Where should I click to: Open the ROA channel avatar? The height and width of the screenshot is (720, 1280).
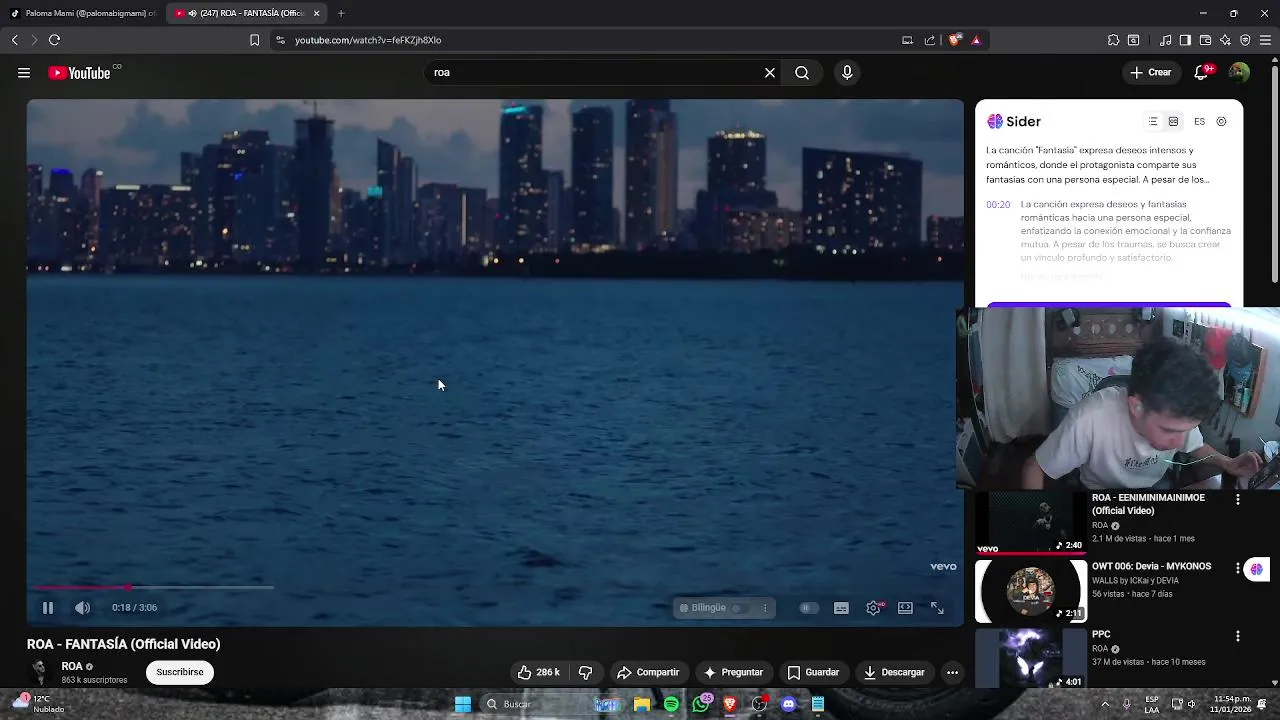pyautogui.click(x=40, y=672)
